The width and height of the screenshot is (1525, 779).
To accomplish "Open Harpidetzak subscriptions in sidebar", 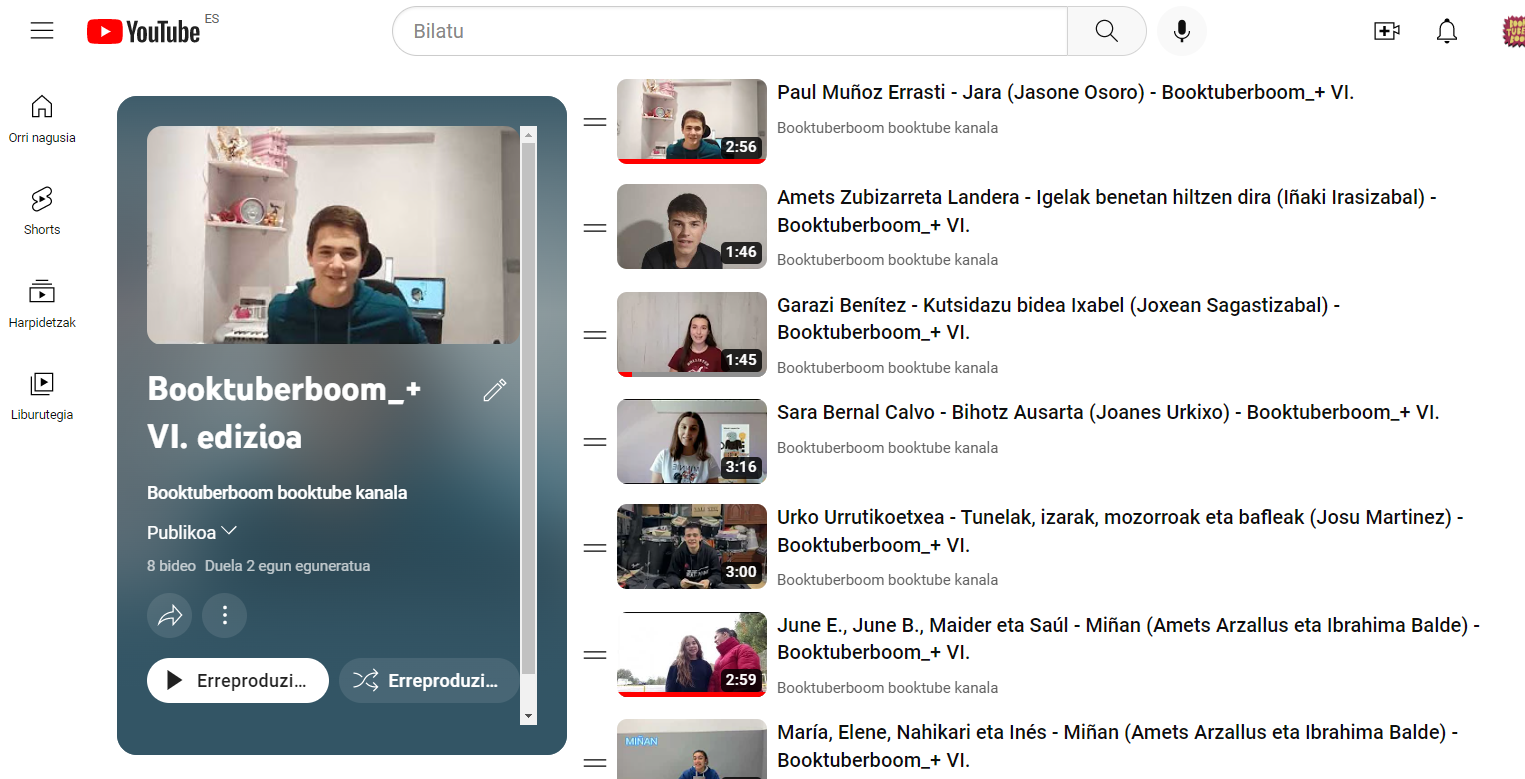I will (x=42, y=304).
